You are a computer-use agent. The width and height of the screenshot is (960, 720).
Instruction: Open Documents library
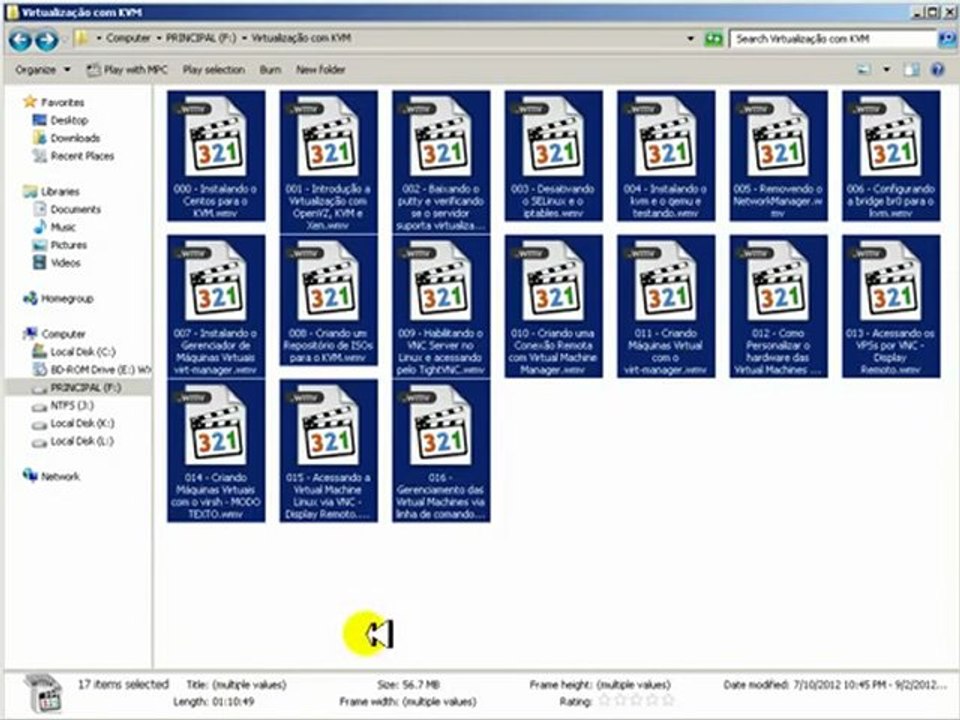75,209
